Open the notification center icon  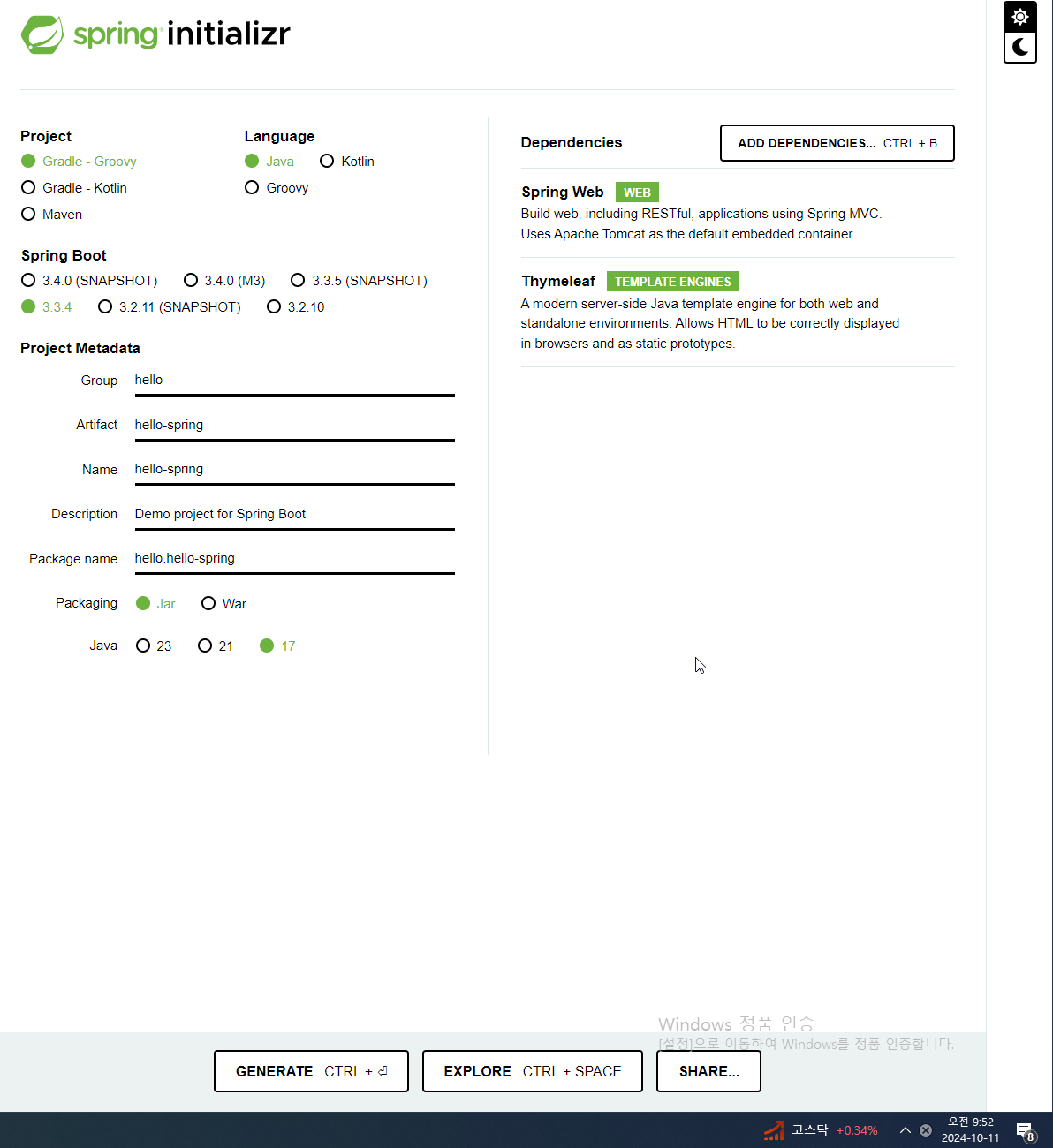click(1026, 1130)
